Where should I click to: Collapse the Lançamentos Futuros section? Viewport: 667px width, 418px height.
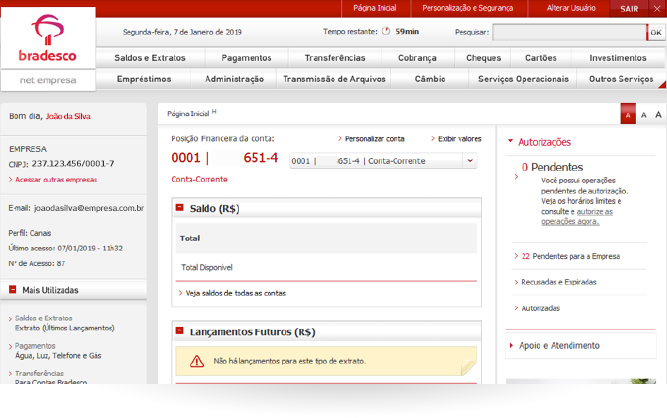tap(180, 332)
